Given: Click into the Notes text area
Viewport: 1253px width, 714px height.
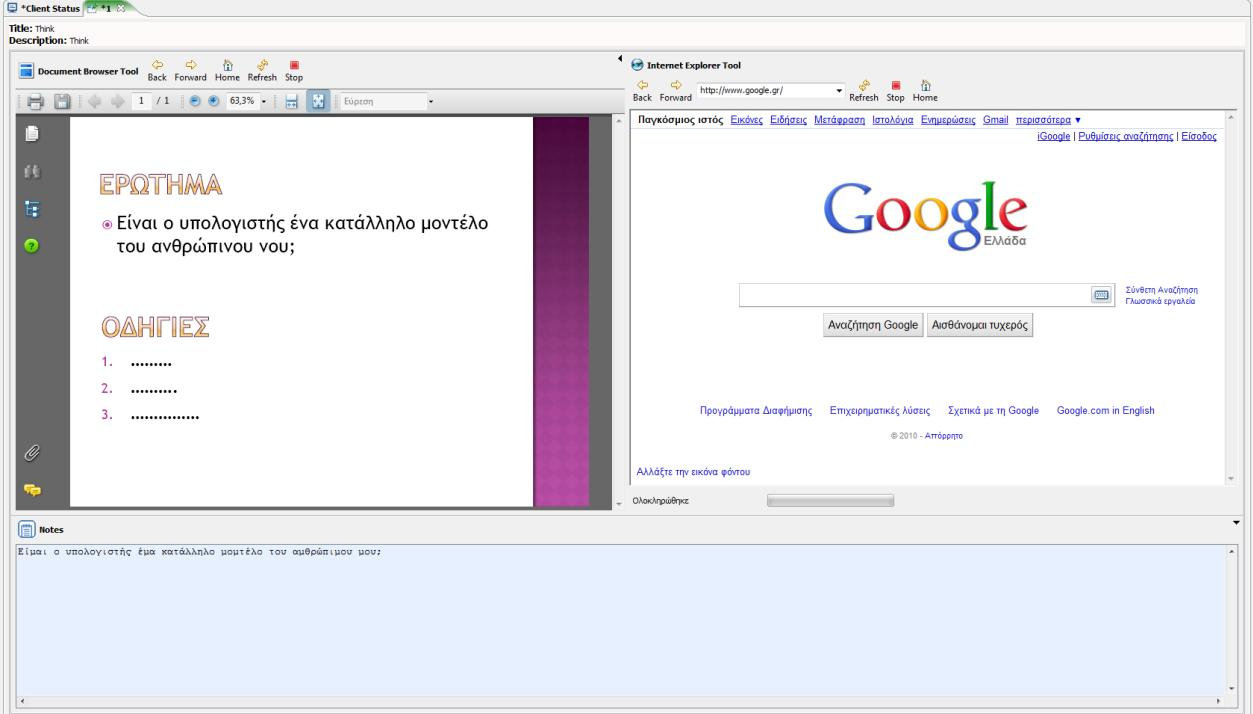Looking at the screenshot, I should tap(620, 619).
